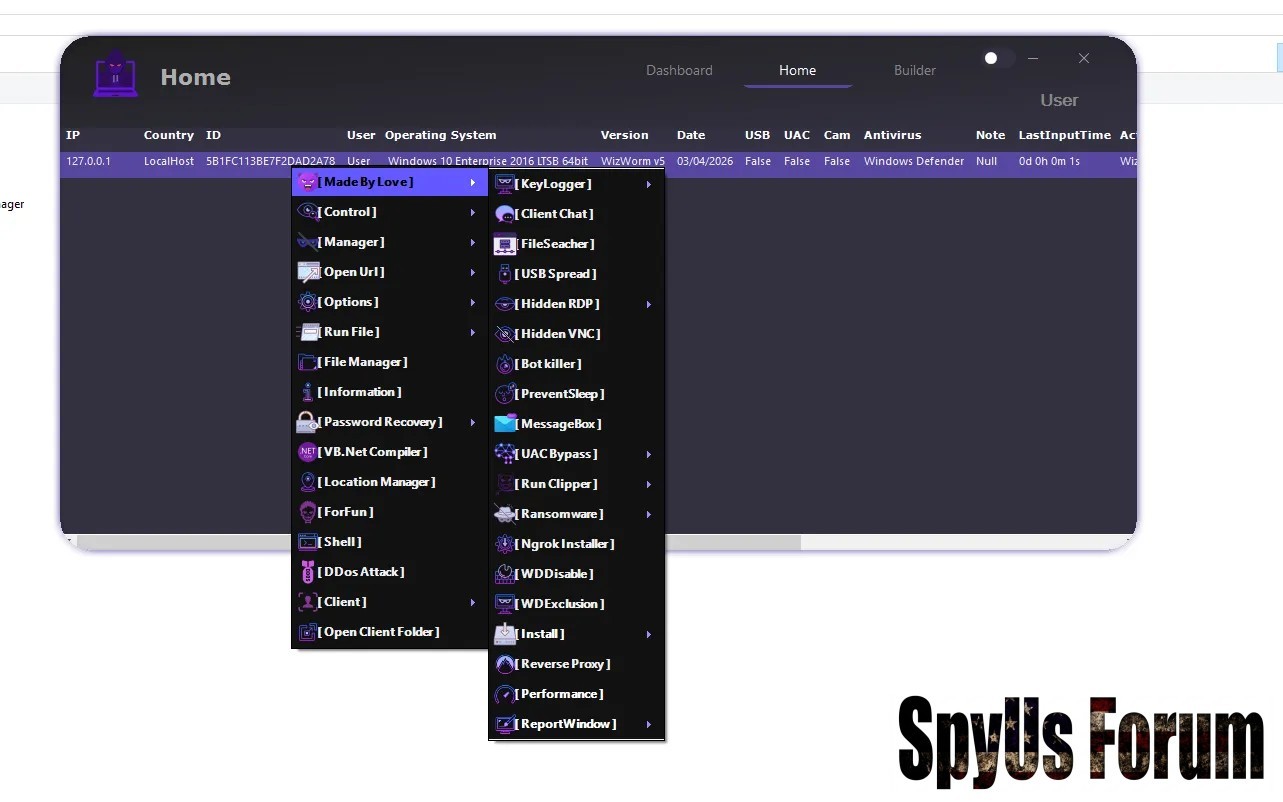
Task: Select the Open Client Folder menu entry
Action: [379, 632]
